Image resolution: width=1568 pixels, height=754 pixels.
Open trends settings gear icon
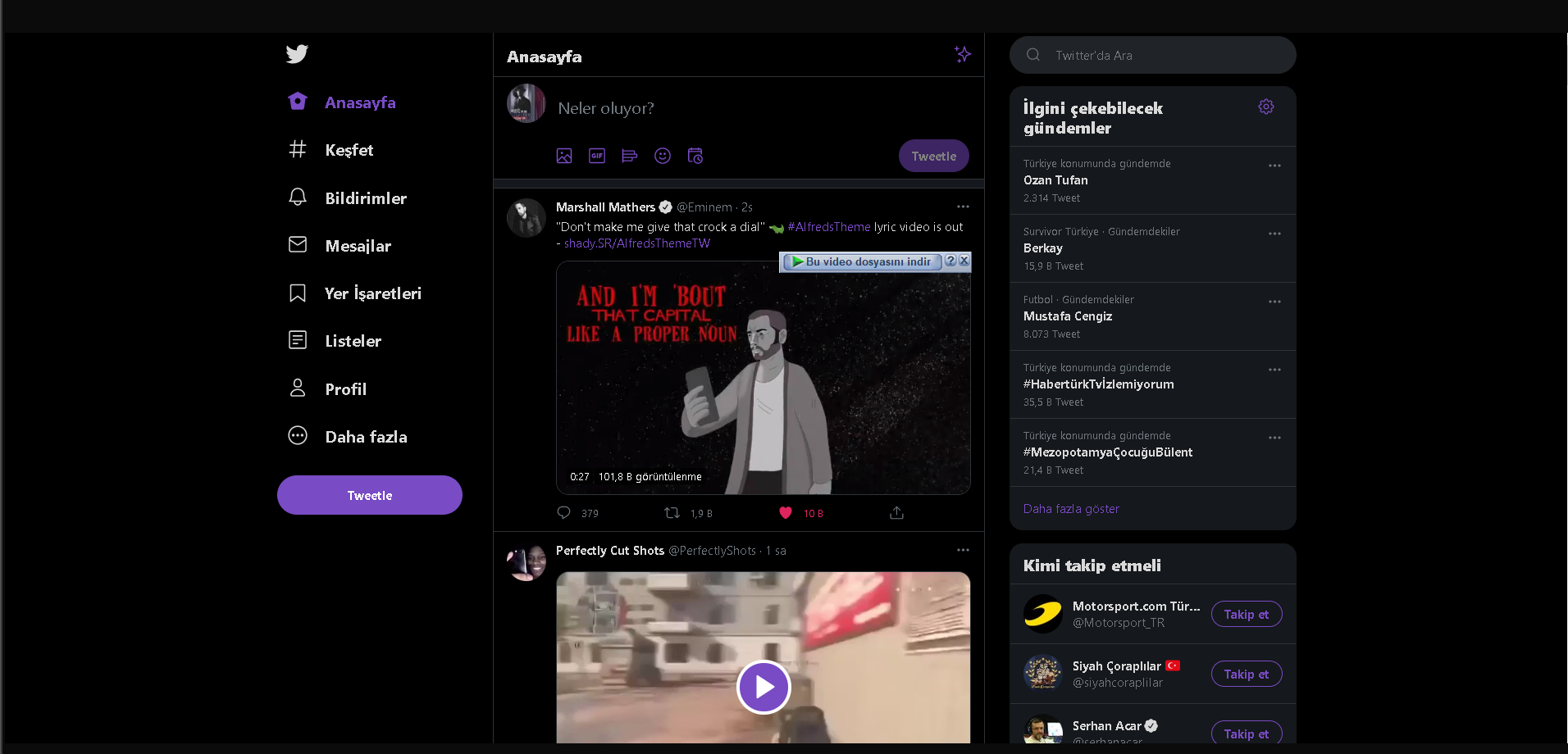click(x=1266, y=107)
